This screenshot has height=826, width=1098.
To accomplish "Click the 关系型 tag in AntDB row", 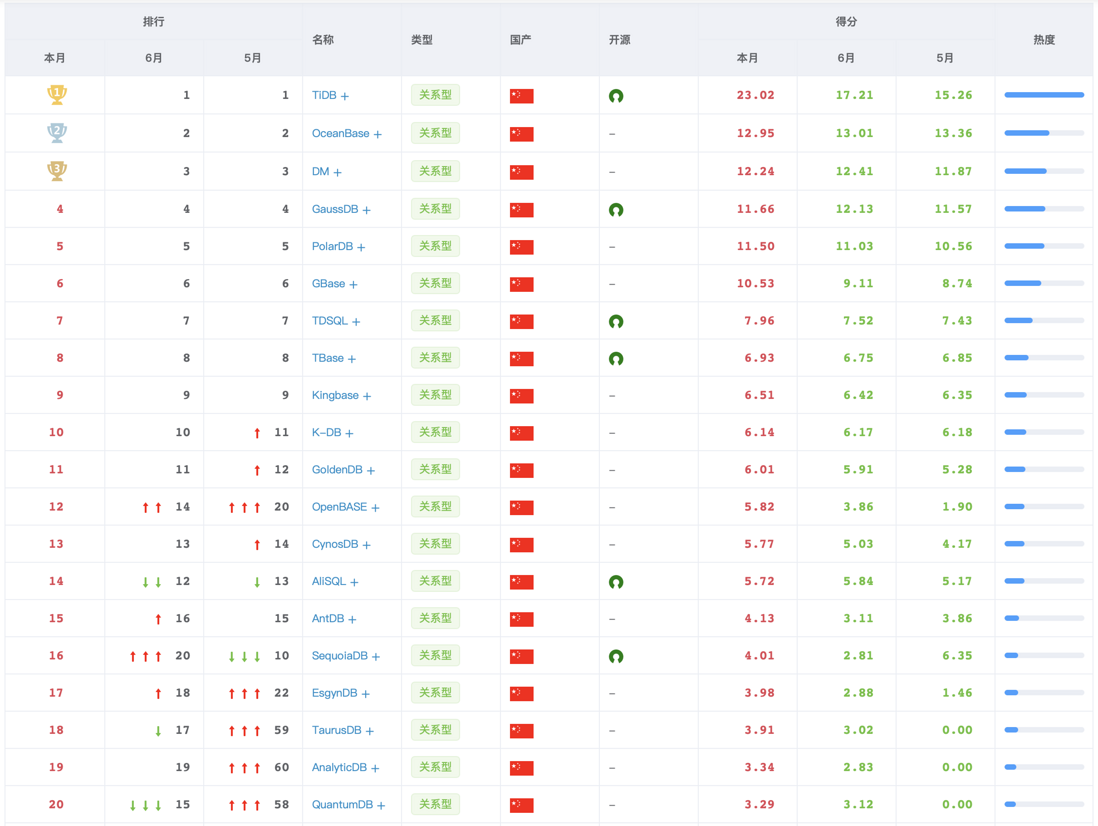I will 435,618.
